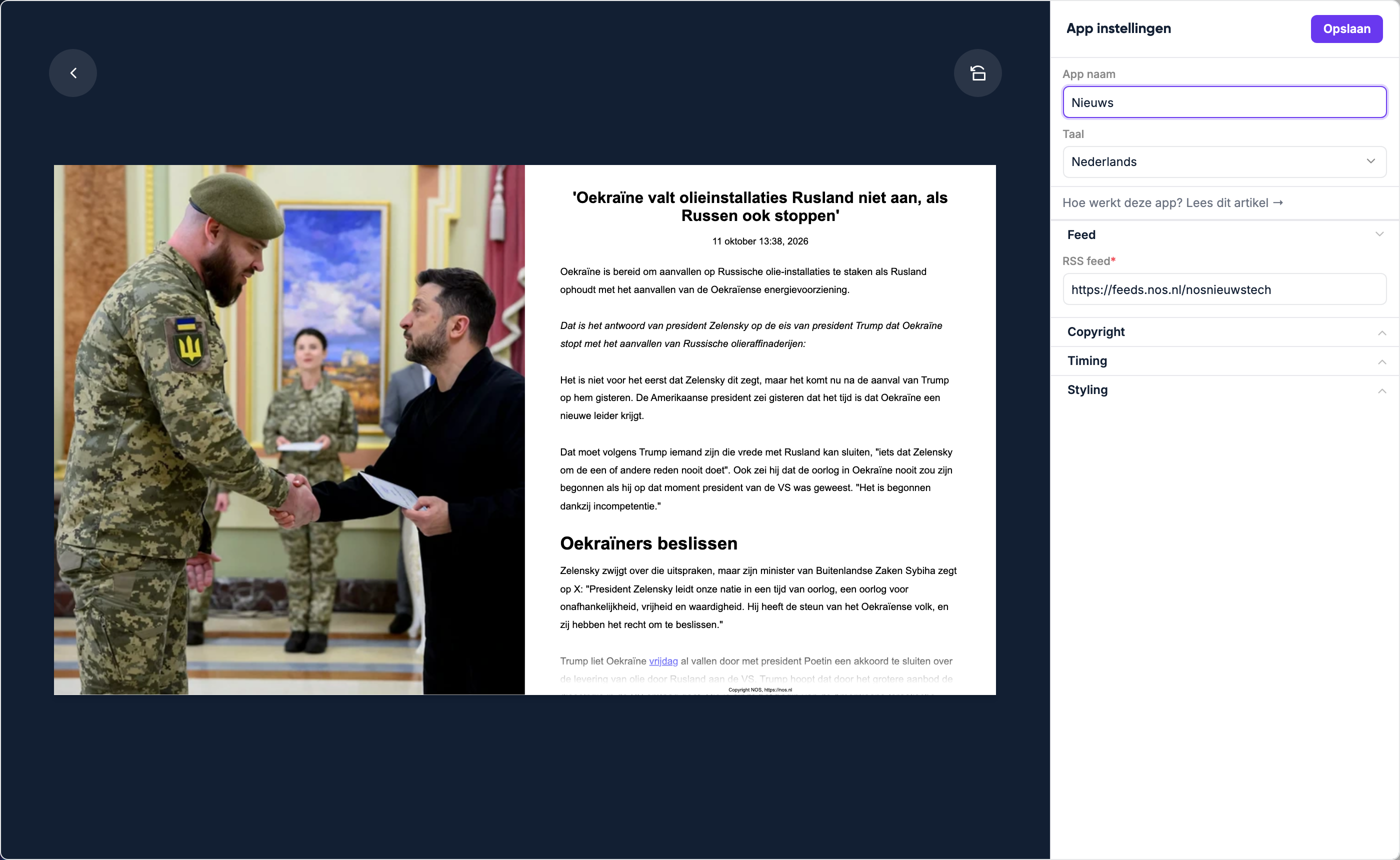Click the 'App instellingen' panel title

click(x=1118, y=28)
